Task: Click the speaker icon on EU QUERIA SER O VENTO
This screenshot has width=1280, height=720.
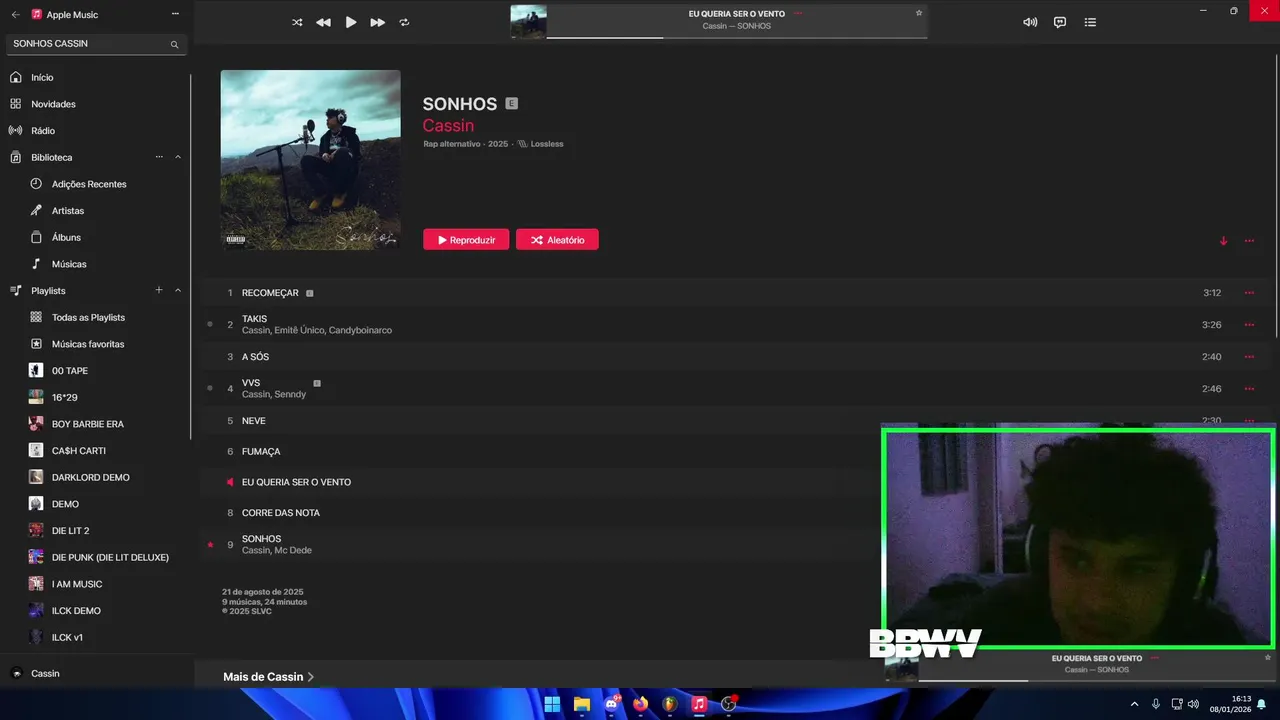Action: (230, 482)
